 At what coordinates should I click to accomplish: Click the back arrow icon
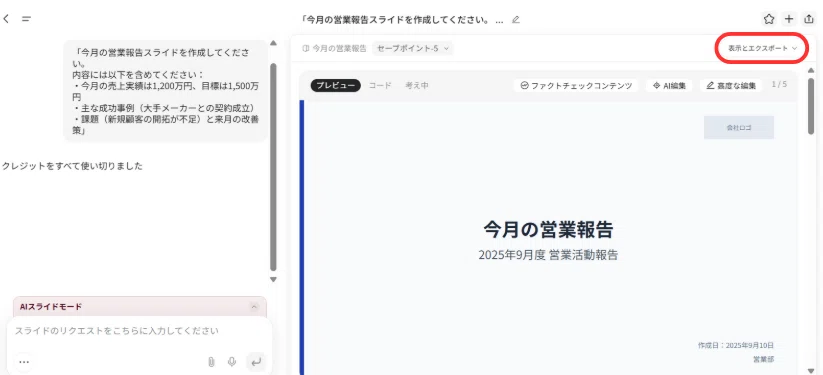(6, 19)
